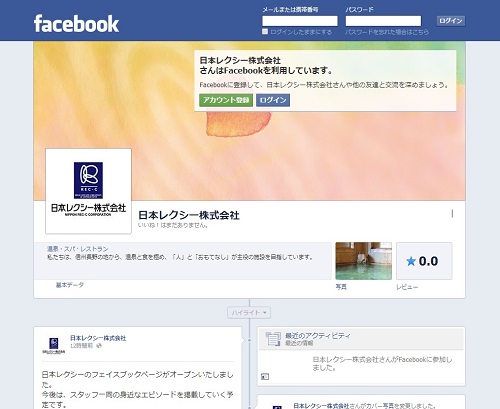Tick the ログインしたままにする checkbox

point(265,32)
